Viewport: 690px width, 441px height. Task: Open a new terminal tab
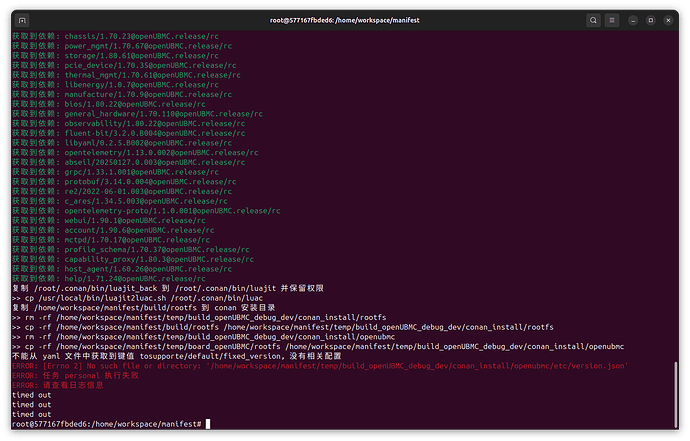tap(22, 20)
